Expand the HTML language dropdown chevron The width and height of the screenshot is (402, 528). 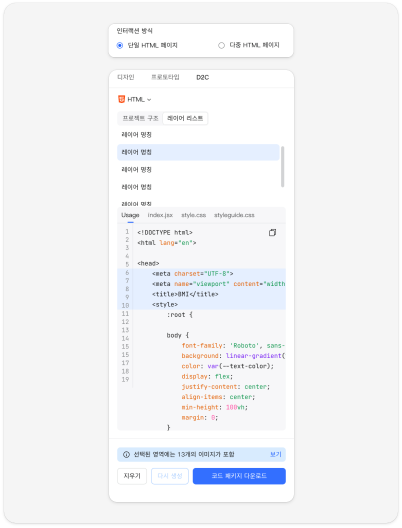click(149, 100)
